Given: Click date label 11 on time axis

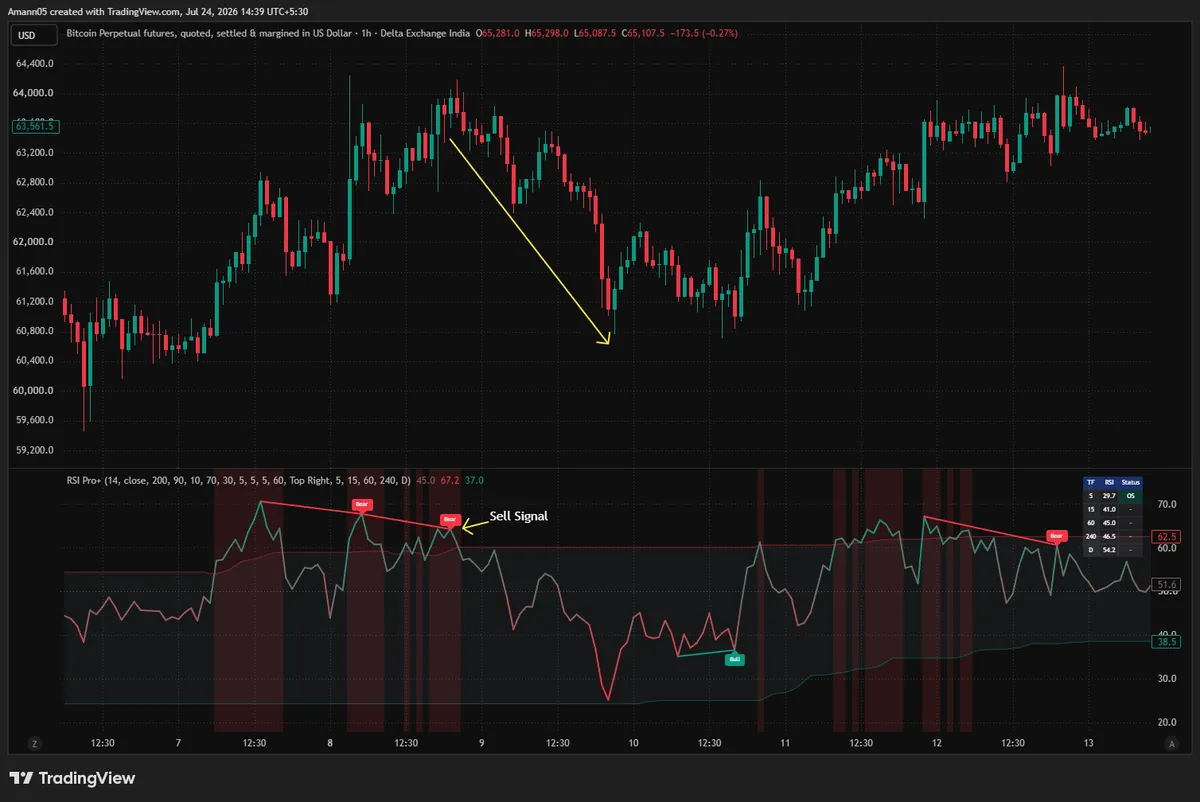Looking at the screenshot, I should click(785, 743).
